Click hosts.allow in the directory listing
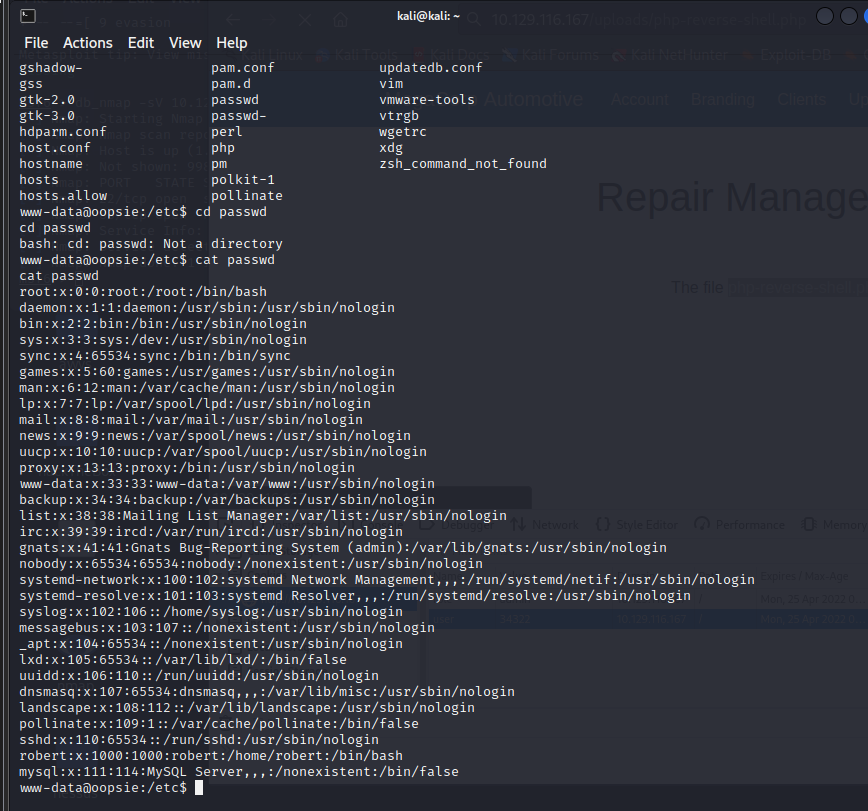The width and height of the screenshot is (868, 811). tap(63, 196)
